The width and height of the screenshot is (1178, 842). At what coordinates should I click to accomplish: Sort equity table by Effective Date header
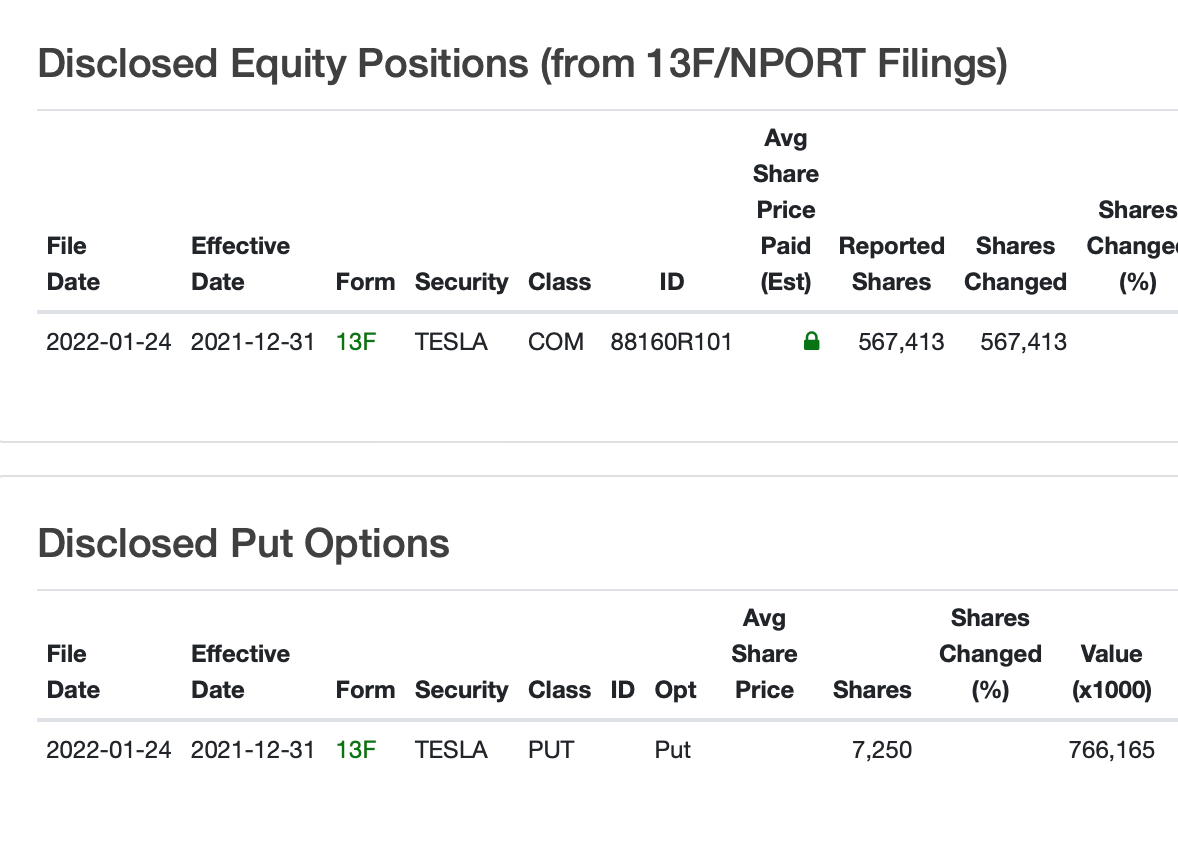click(240, 264)
